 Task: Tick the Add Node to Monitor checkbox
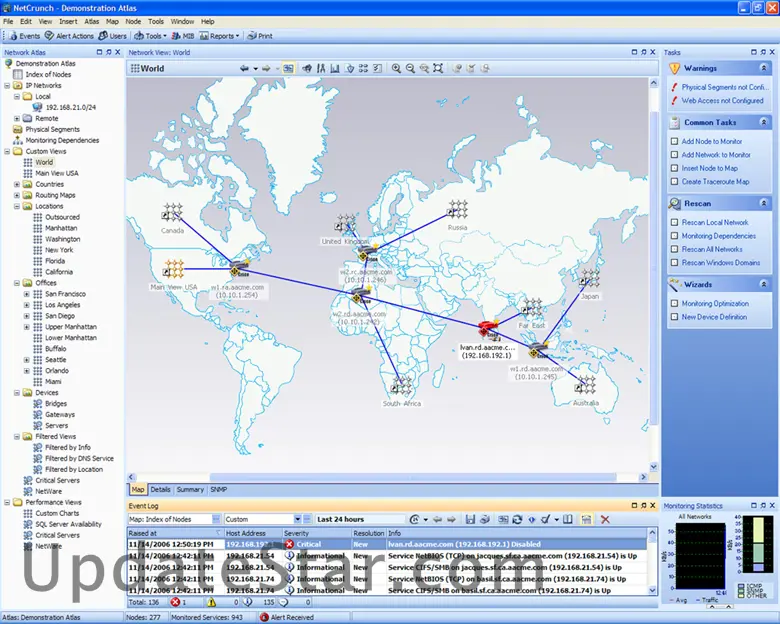675,141
